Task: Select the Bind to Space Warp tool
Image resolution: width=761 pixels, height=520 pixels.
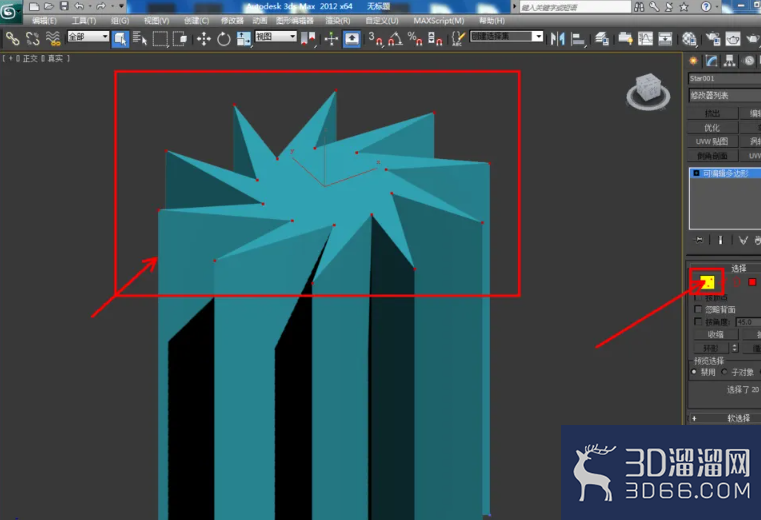Action: [53, 38]
